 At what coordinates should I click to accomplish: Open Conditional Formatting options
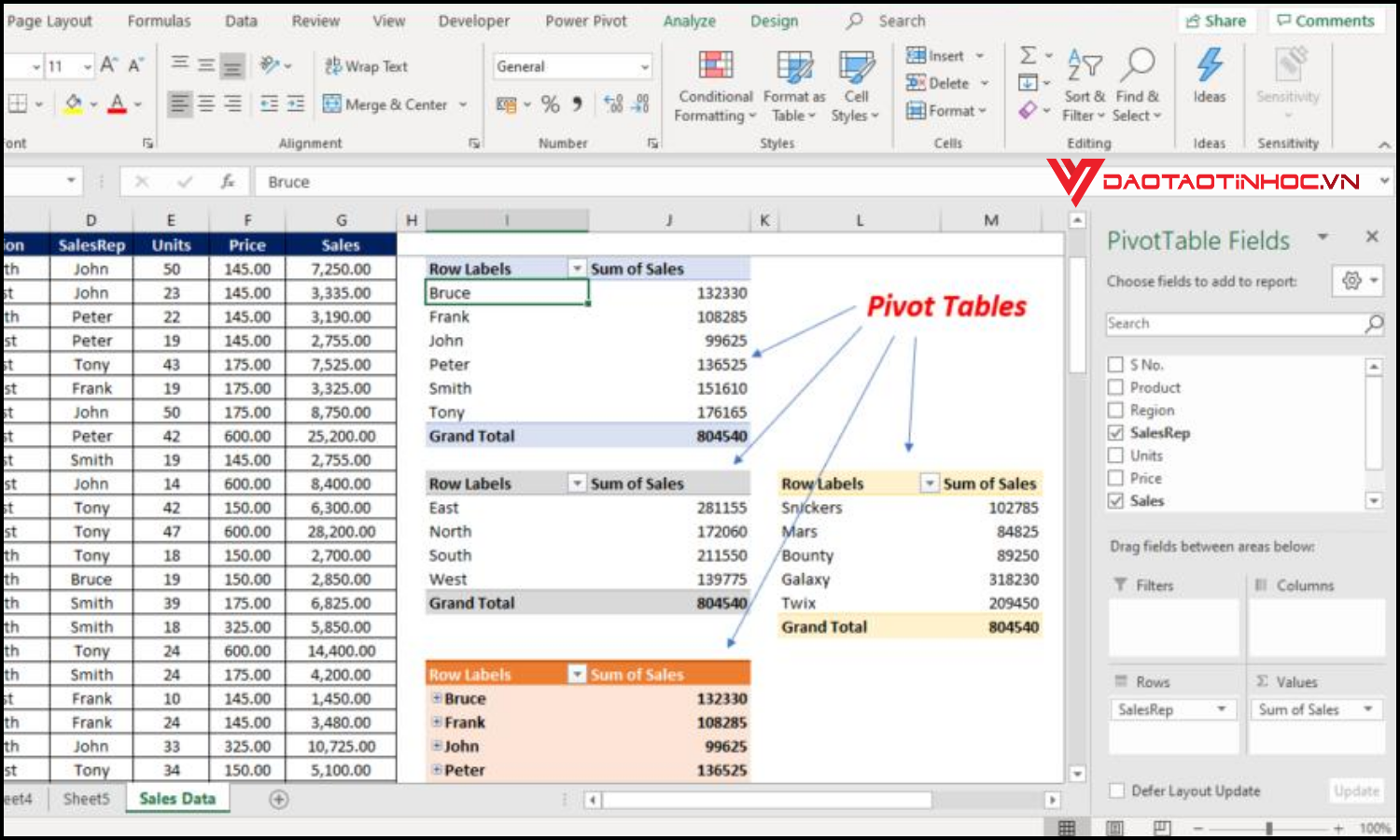(714, 84)
